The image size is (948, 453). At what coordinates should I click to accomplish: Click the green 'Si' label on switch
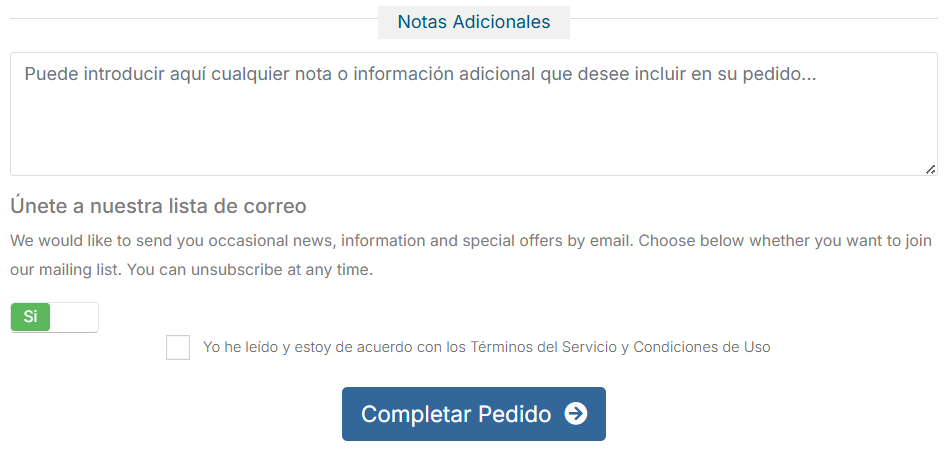coord(30,317)
